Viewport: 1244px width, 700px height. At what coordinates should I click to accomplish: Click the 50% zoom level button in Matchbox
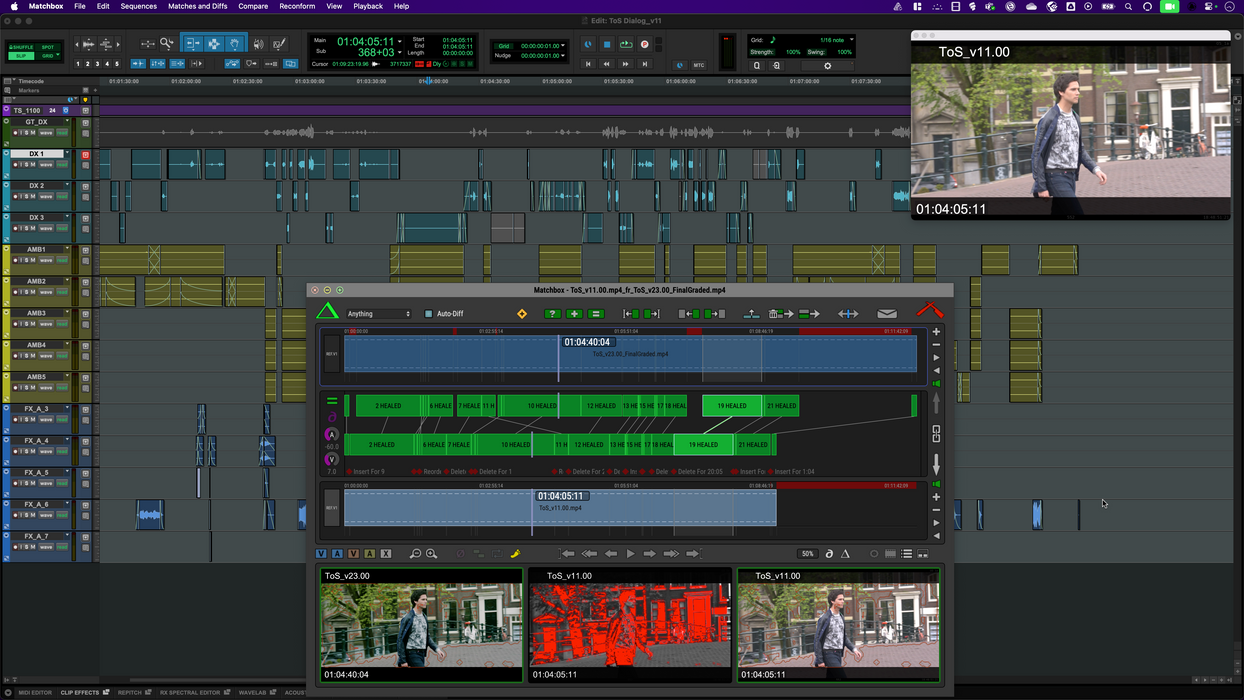[x=806, y=553]
